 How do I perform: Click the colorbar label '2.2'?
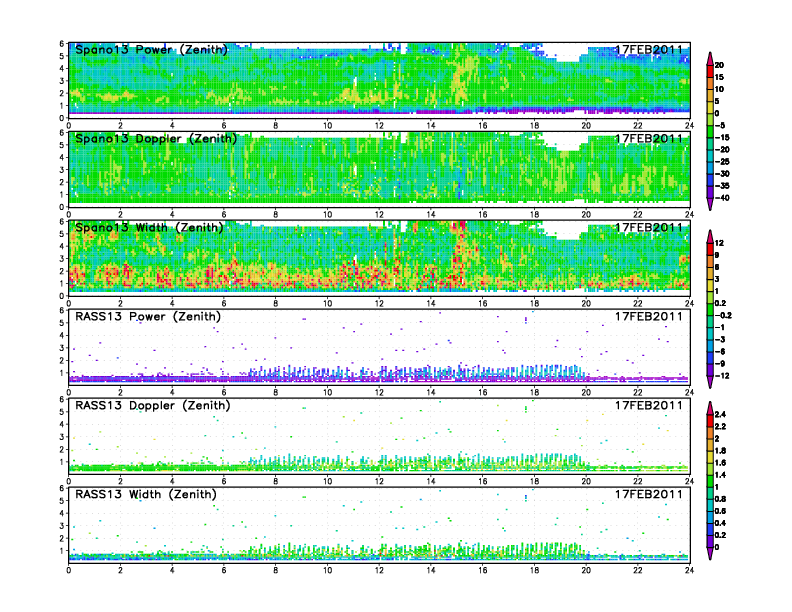(x=720, y=426)
